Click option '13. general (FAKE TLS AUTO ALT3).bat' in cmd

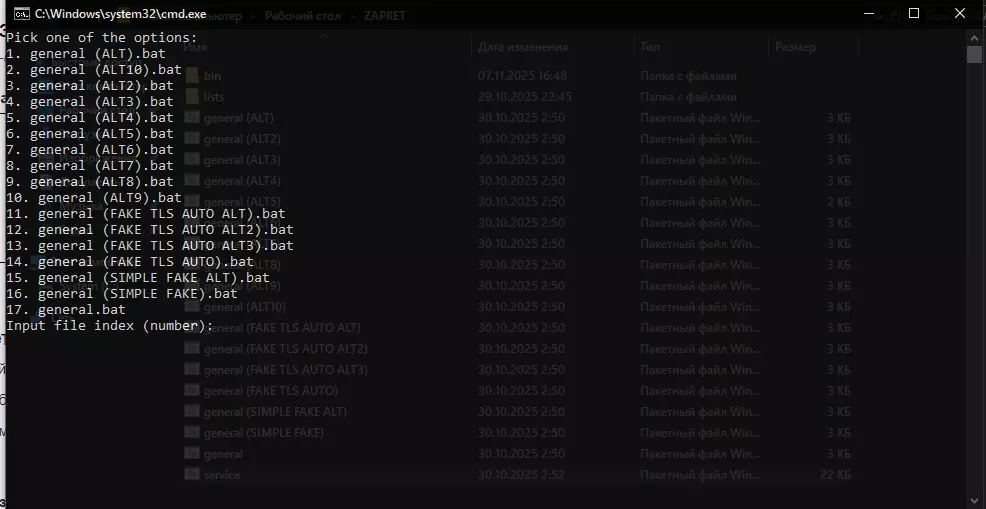click(x=150, y=246)
